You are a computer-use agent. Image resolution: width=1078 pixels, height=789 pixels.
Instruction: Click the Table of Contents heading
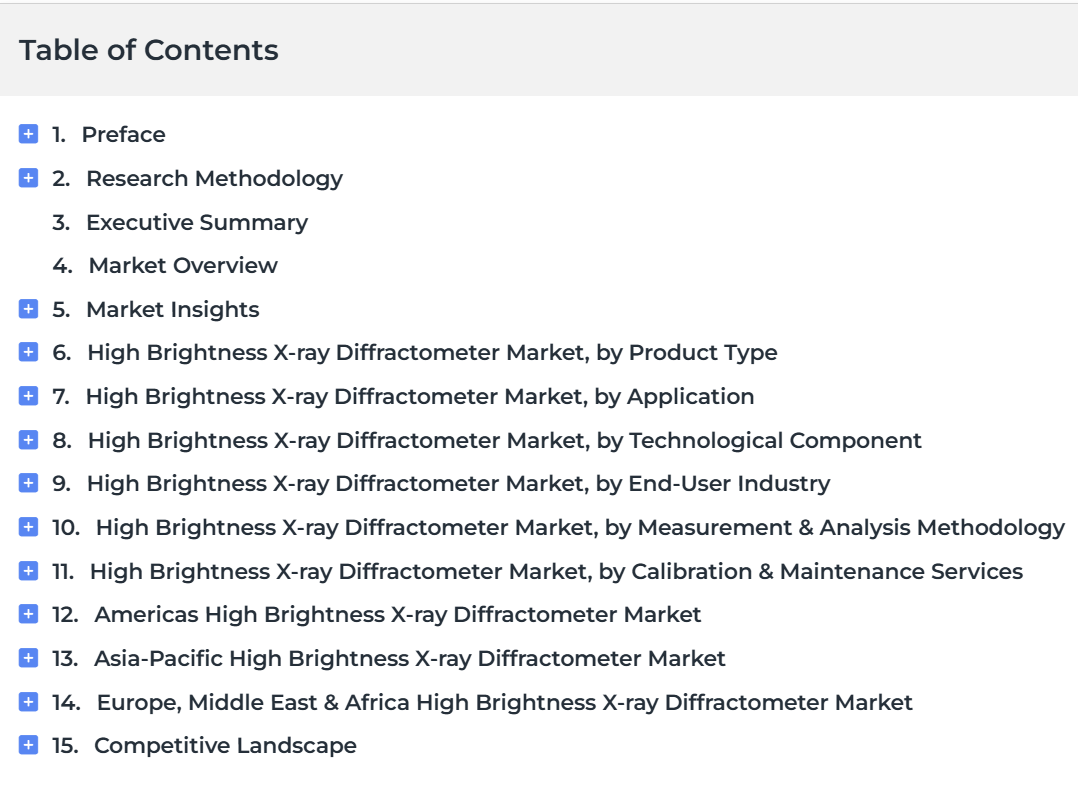[x=148, y=50]
